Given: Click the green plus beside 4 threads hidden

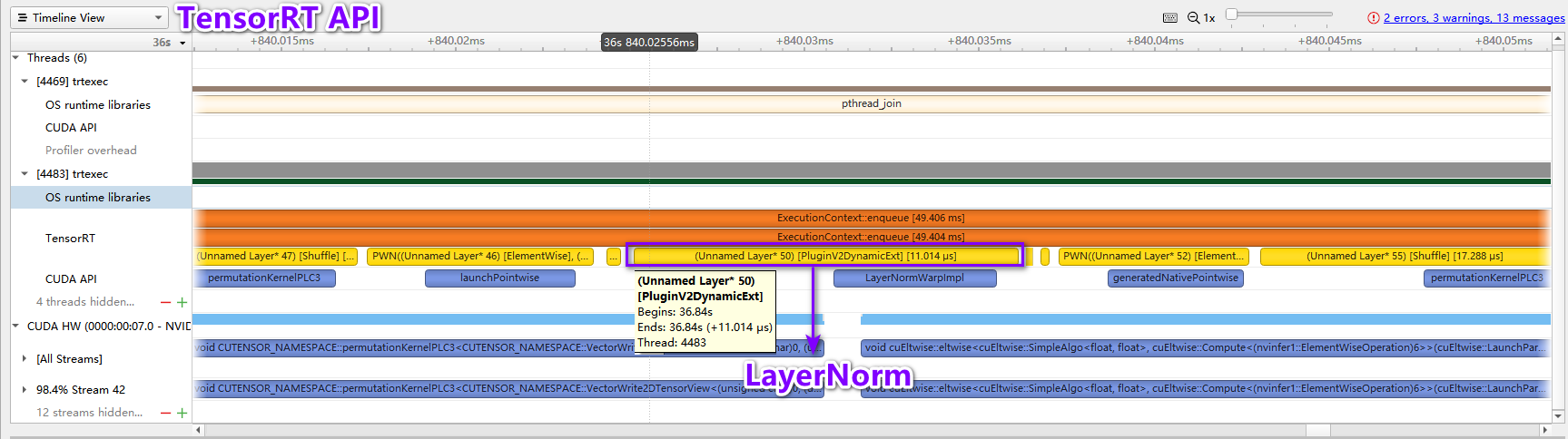Looking at the screenshot, I should click(x=182, y=302).
